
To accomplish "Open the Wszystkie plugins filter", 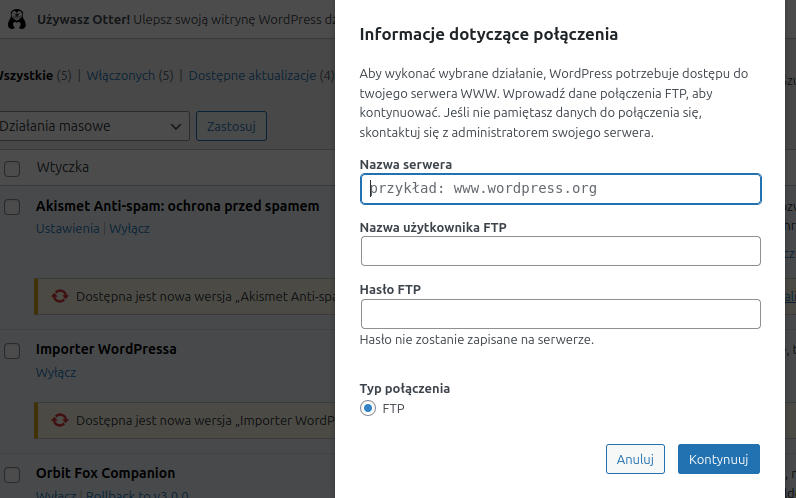I will 24,75.
